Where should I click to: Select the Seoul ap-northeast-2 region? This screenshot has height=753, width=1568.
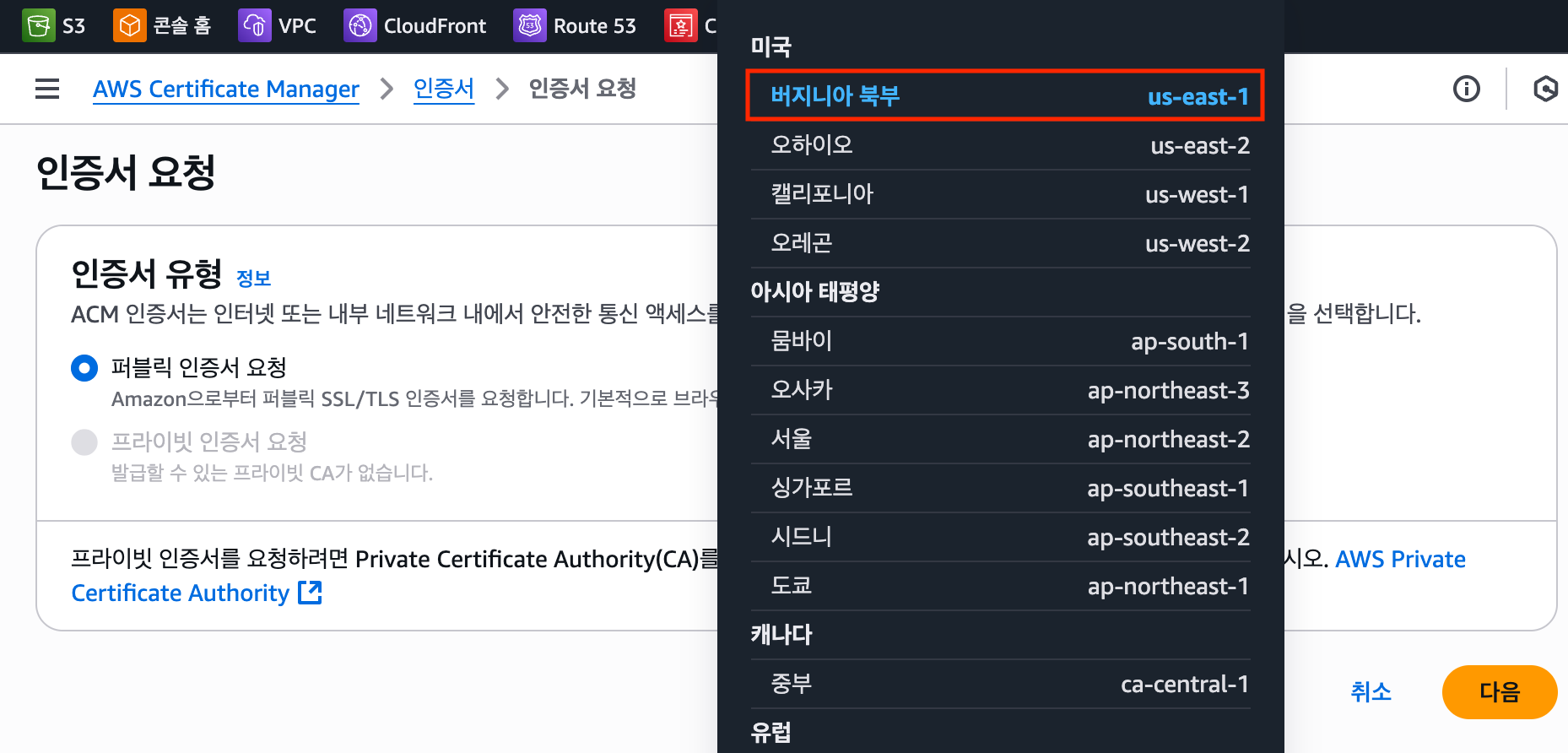click(1003, 439)
